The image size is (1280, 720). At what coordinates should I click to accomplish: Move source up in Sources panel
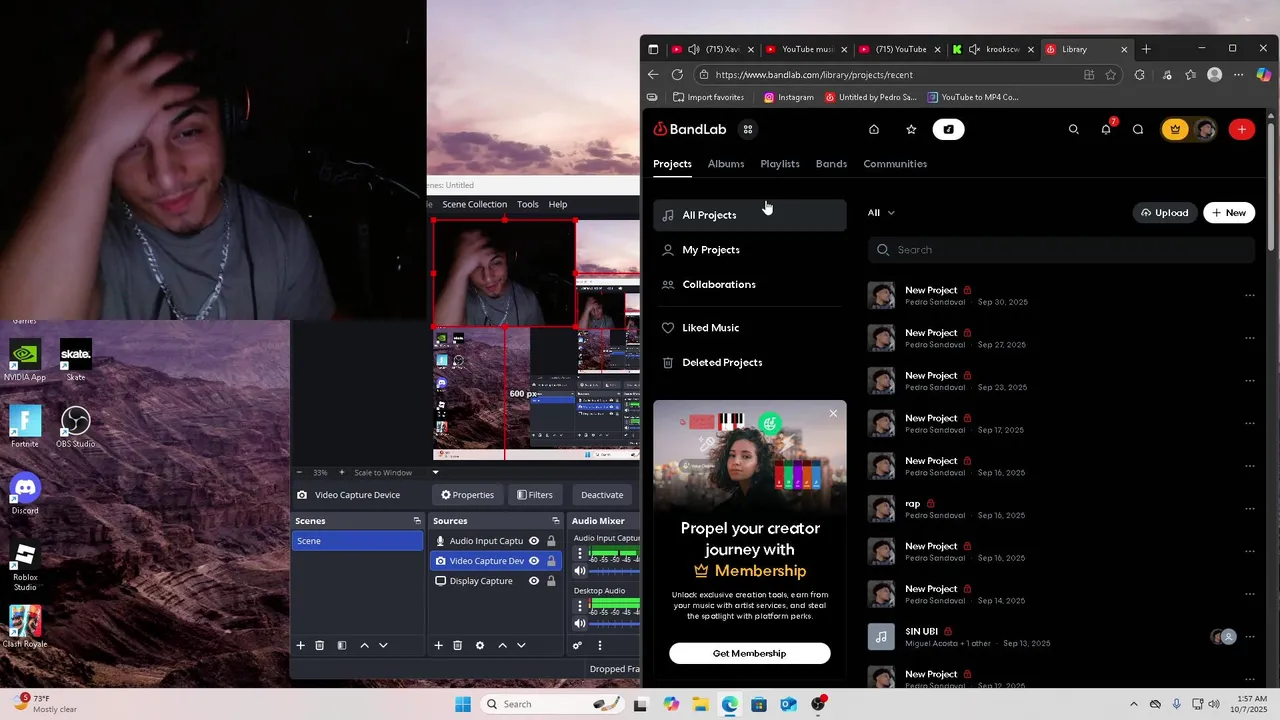[502, 645]
